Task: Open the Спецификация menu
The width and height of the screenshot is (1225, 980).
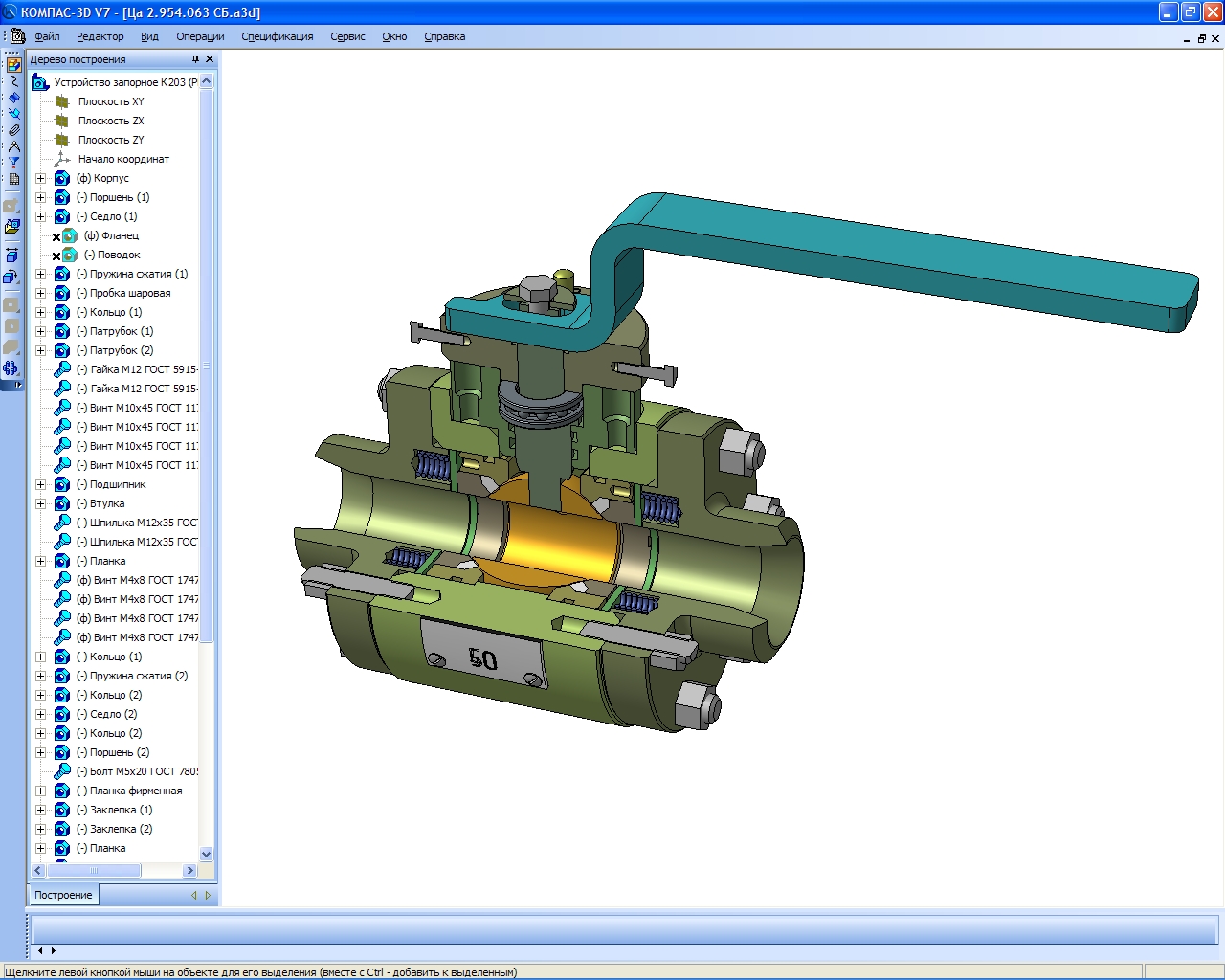Action: pos(277,36)
